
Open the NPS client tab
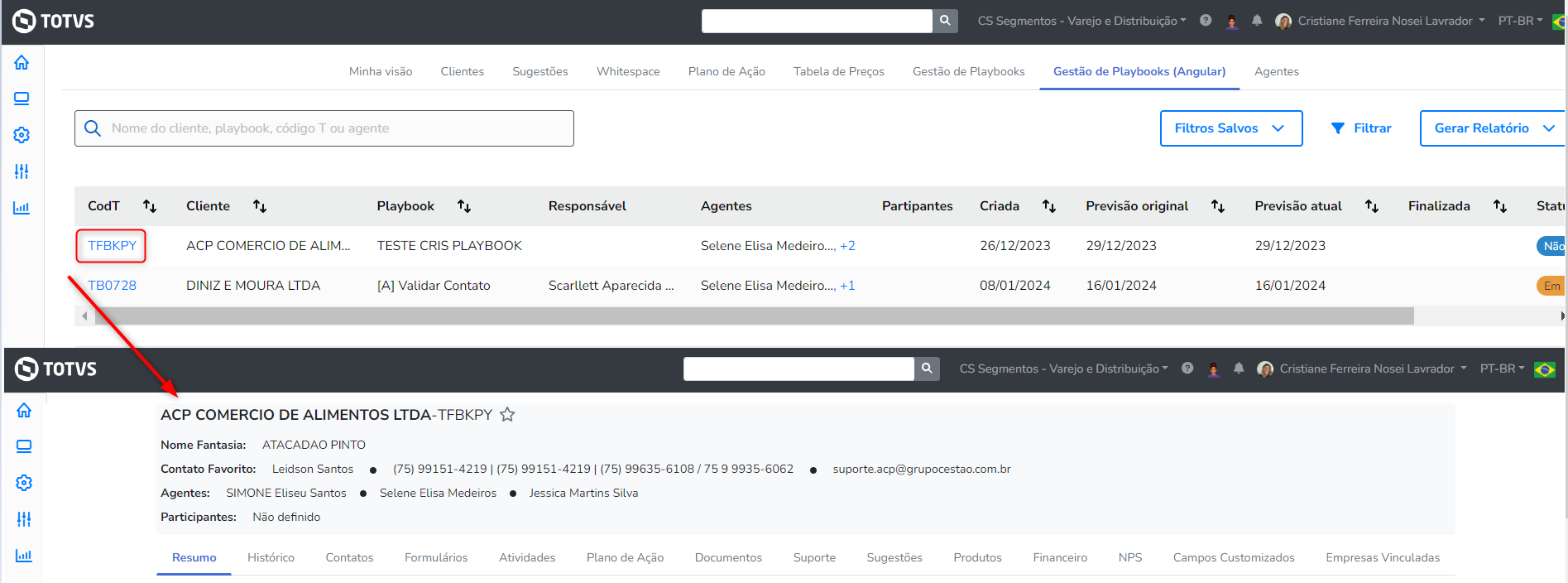(x=1130, y=557)
